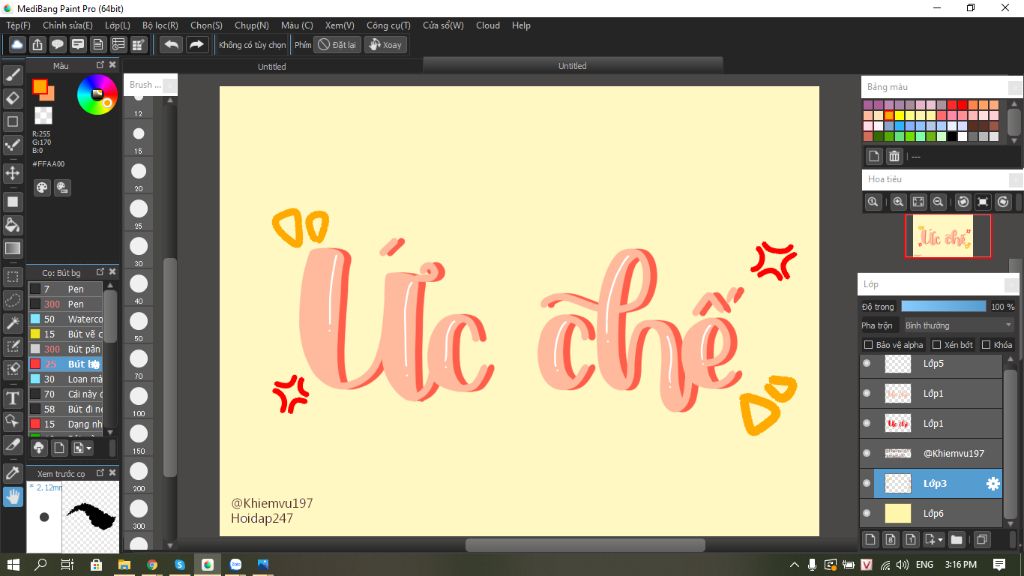Select the Dot pen tool
The width and height of the screenshot is (1024, 576).
click(x=12, y=145)
